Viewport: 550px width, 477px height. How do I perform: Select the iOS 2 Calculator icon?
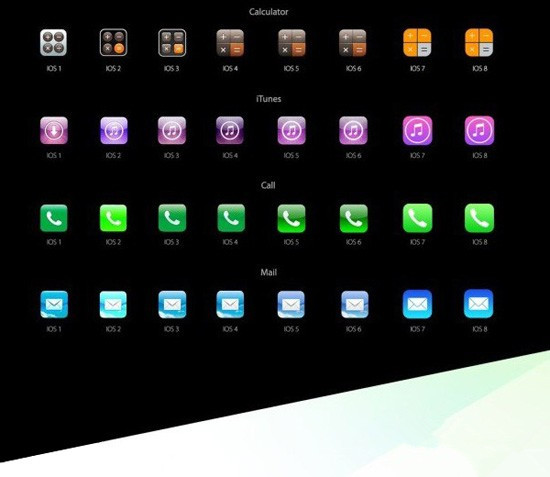113,43
